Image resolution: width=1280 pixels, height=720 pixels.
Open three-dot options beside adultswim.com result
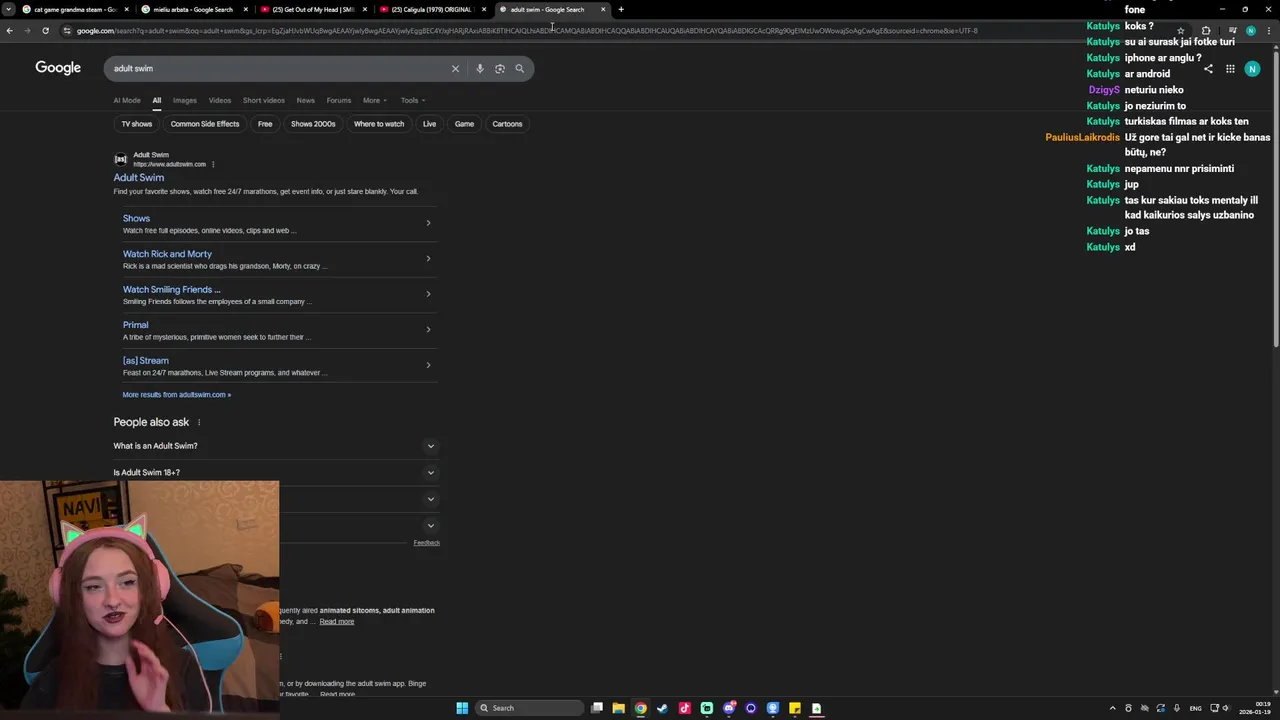[213, 164]
